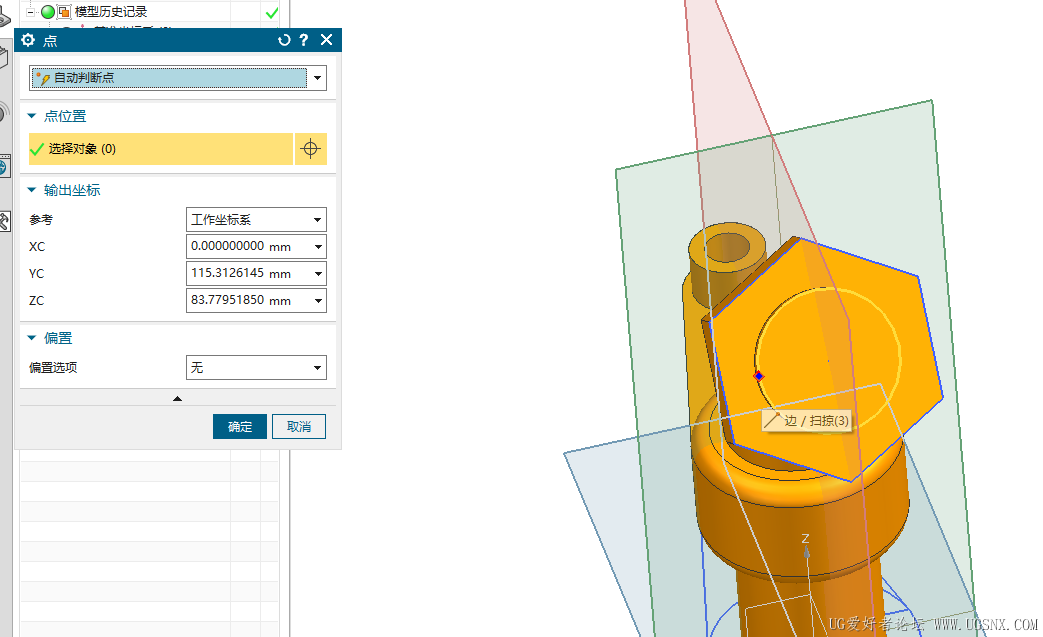The width and height of the screenshot is (1043, 637).
Task: Click the 边 / 扫掠(3) selection tooltip
Action: coord(808,421)
